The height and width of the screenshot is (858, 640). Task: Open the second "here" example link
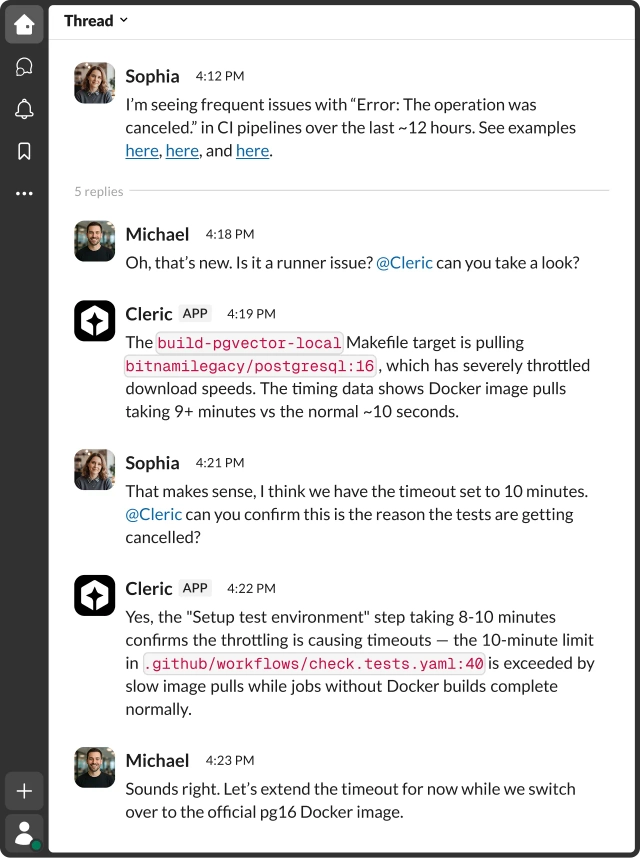[x=182, y=151]
